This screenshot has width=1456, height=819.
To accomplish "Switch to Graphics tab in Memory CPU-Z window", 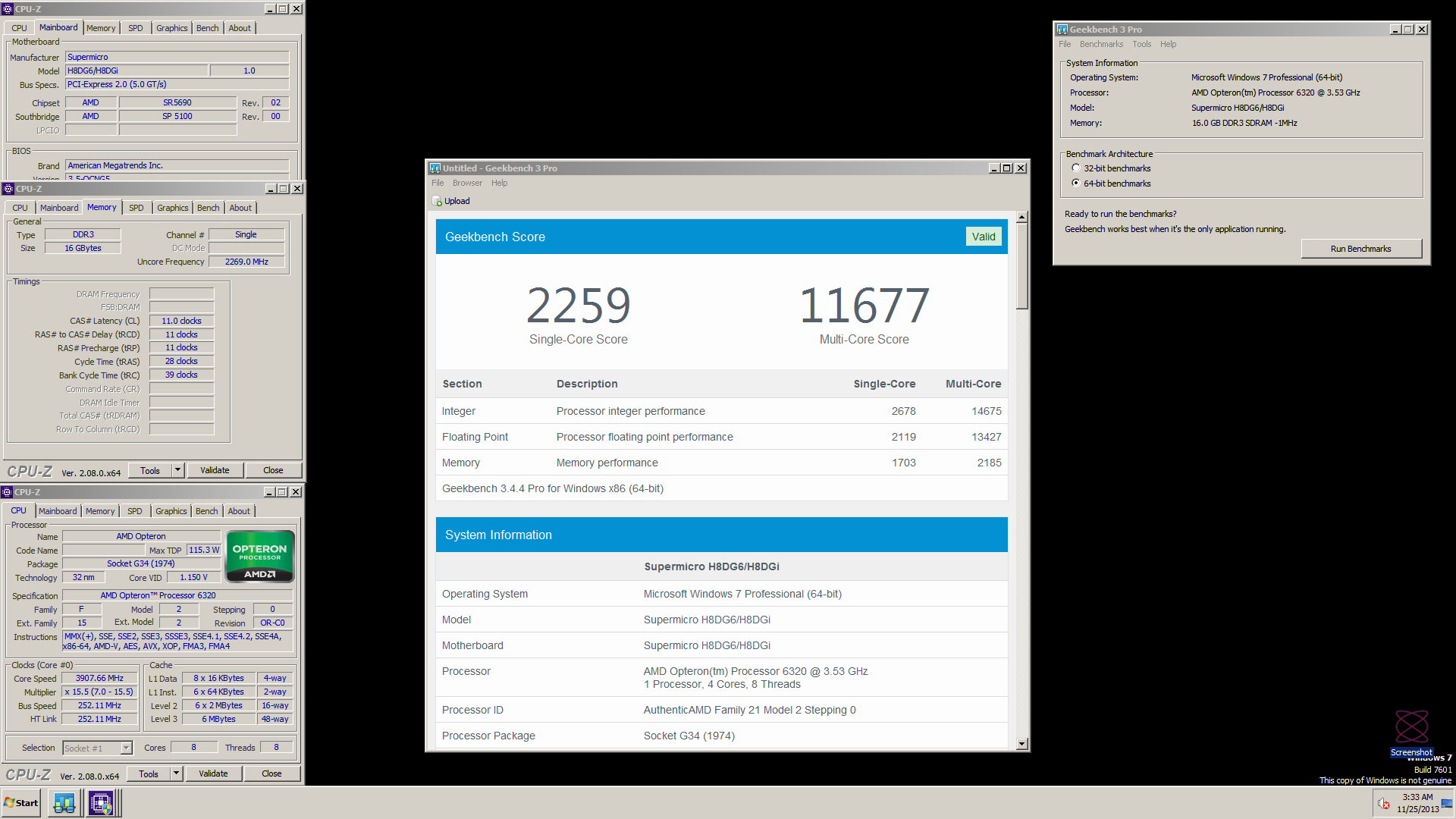I will pyautogui.click(x=173, y=208).
